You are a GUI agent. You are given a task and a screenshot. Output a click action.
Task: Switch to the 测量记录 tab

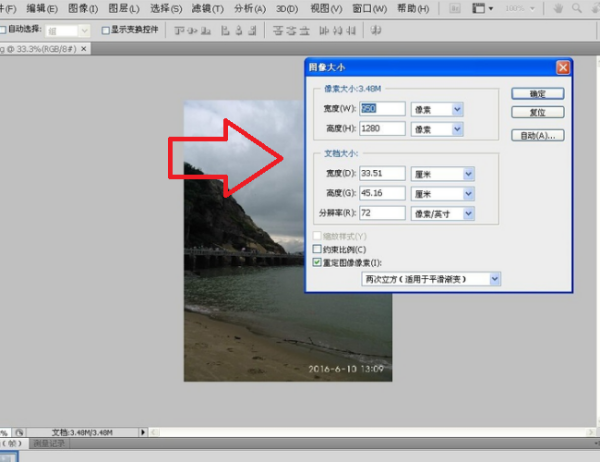[x=48, y=443]
